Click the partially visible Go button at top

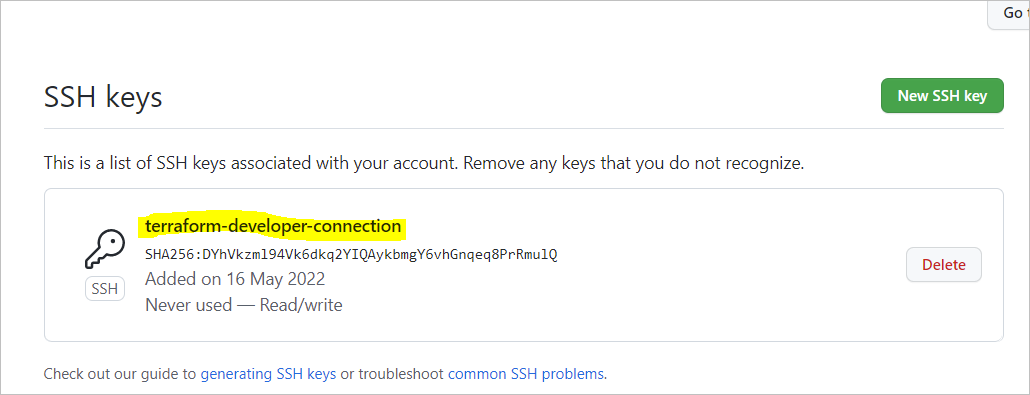pos(1009,14)
